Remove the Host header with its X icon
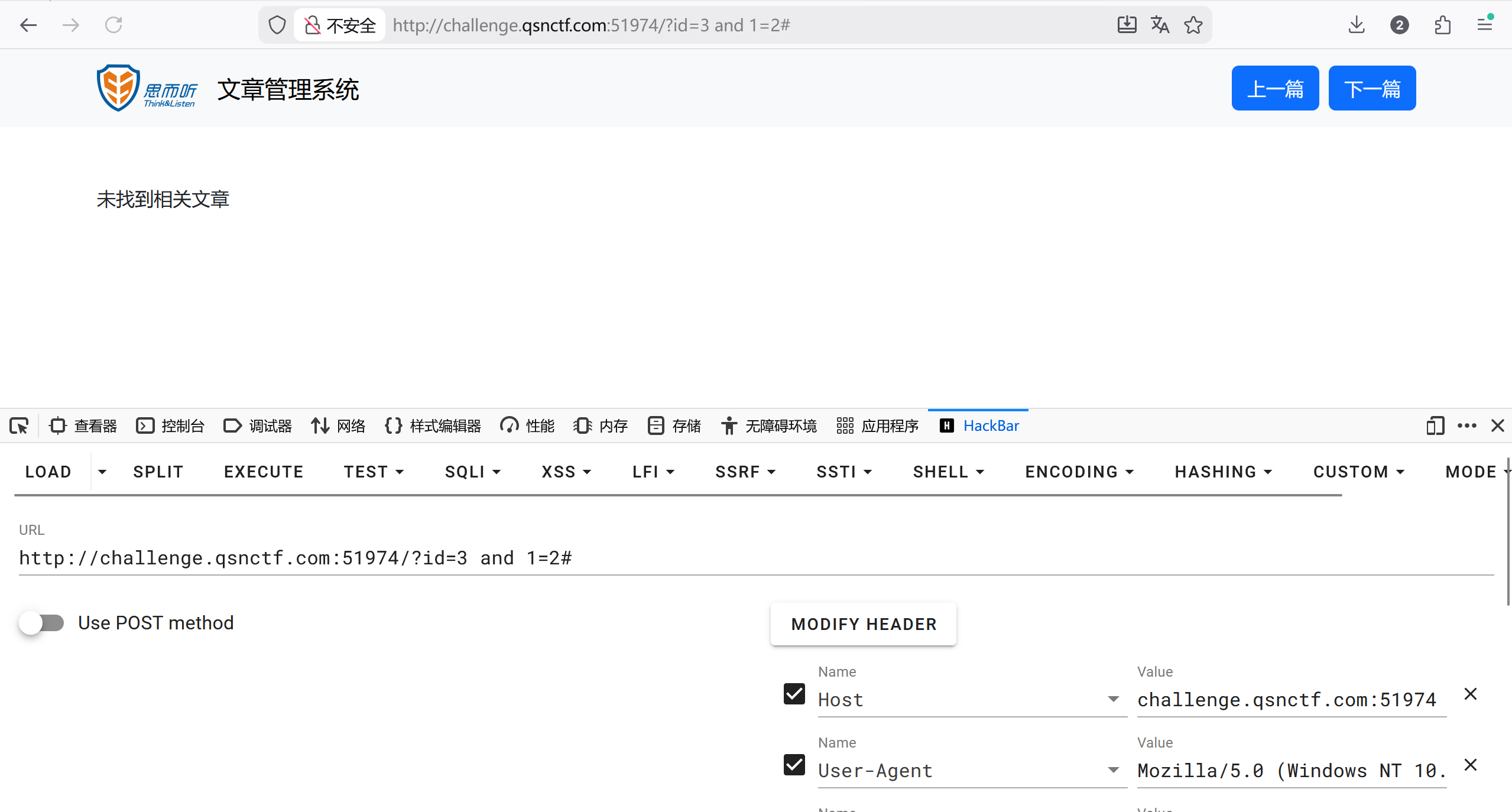Viewport: 1512px width, 812px height. tap(1471, 694)
